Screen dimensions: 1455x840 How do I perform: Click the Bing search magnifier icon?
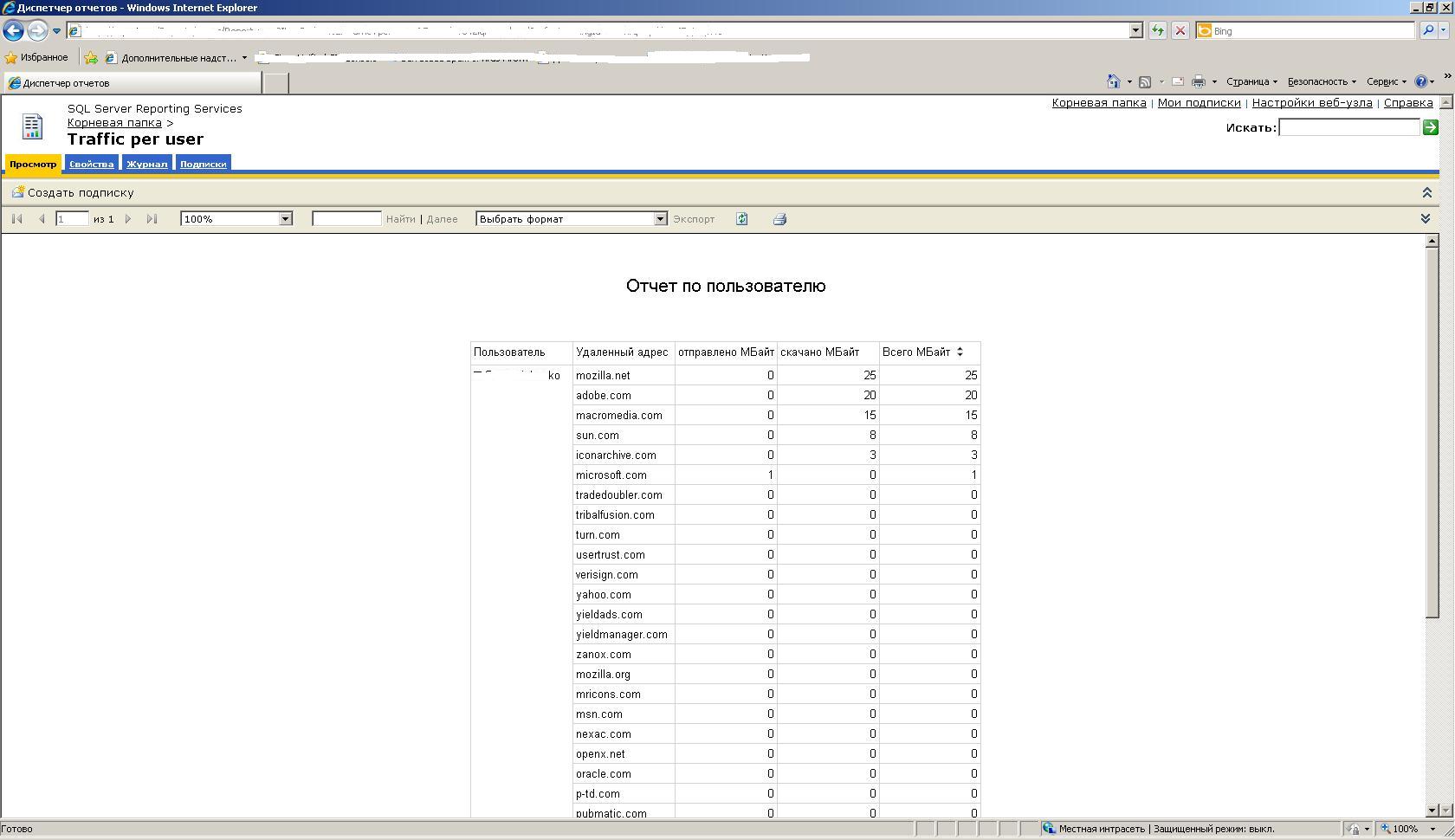tap(1429, 30)
